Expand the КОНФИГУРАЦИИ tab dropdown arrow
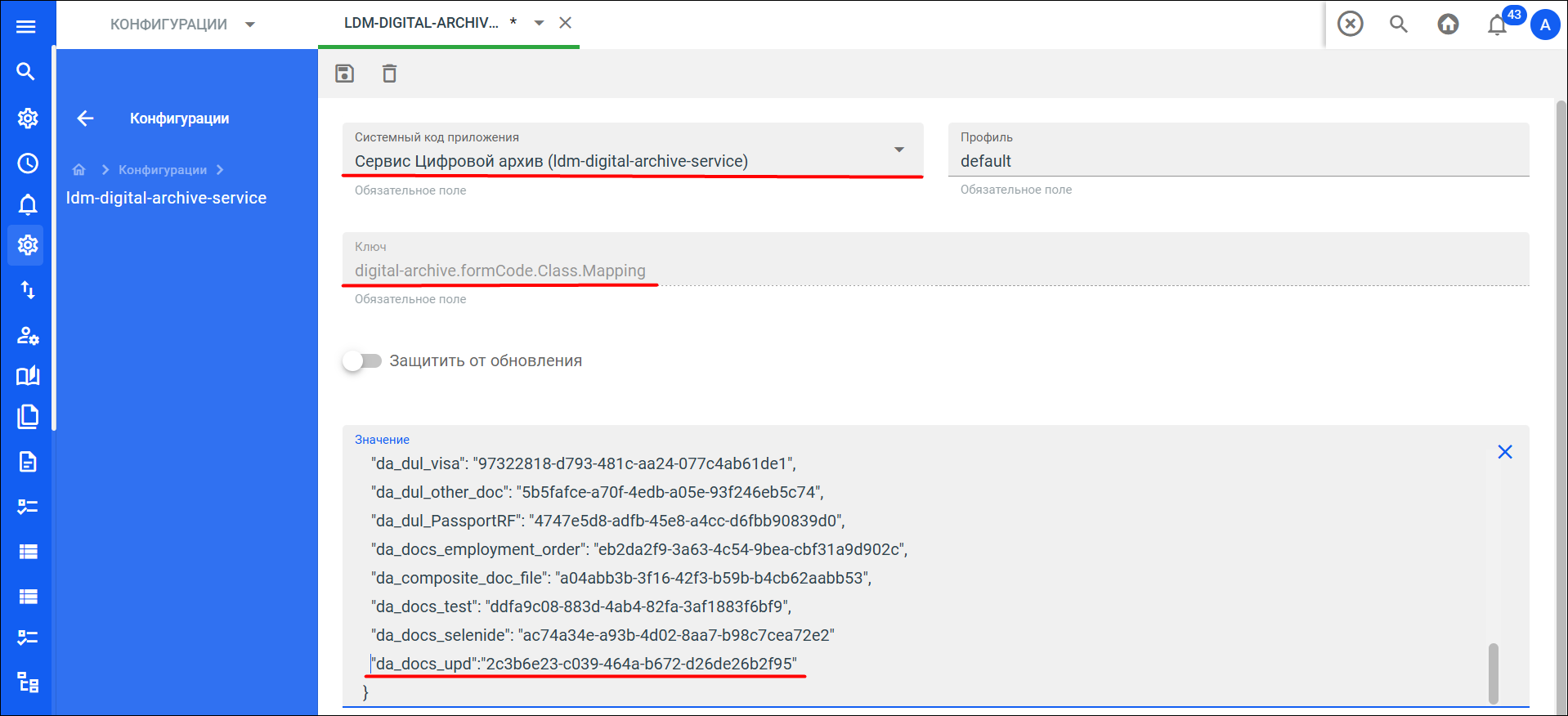 point(250,25)
